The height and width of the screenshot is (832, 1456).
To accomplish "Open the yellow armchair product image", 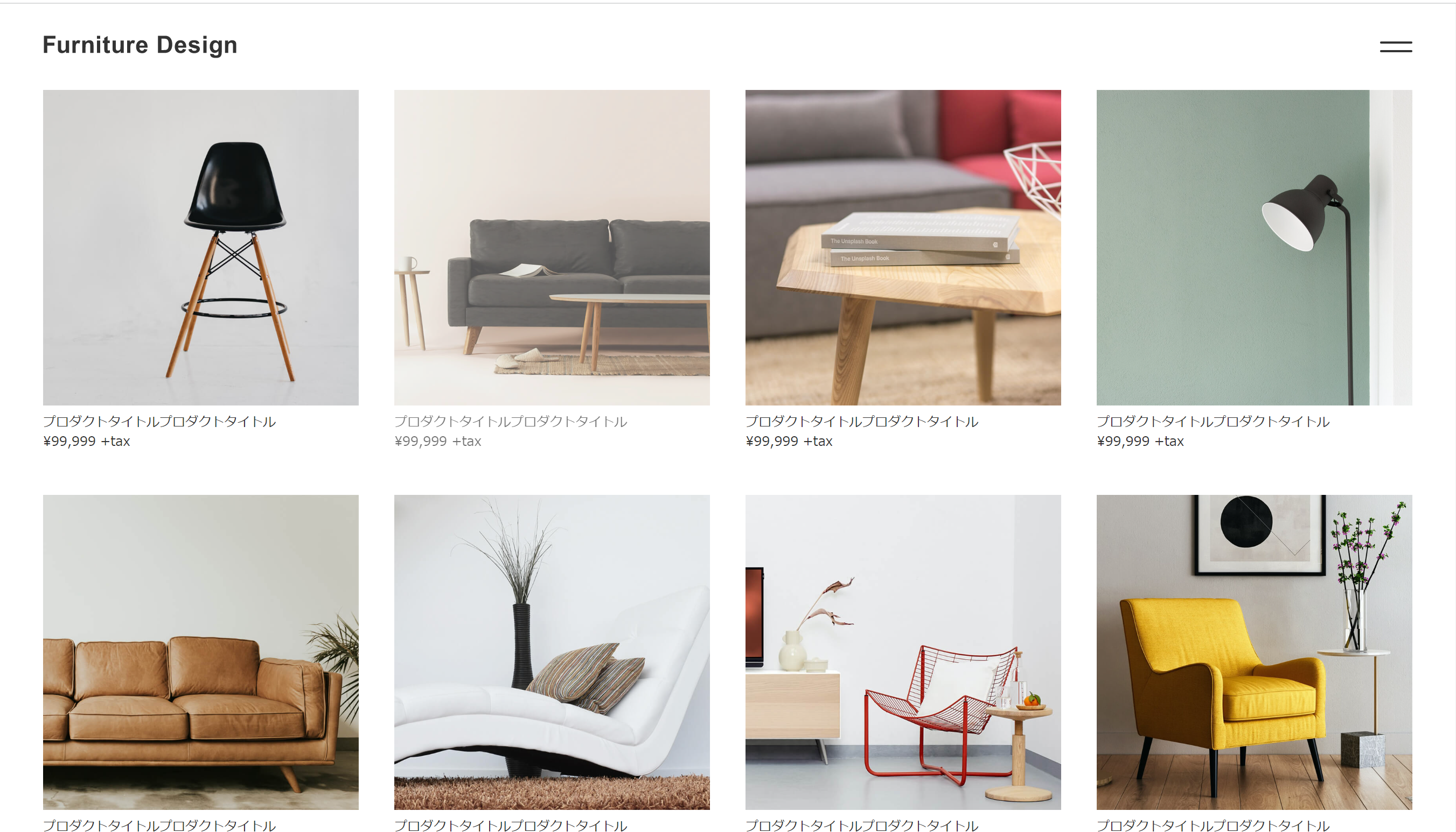I will coord(1255,652).
